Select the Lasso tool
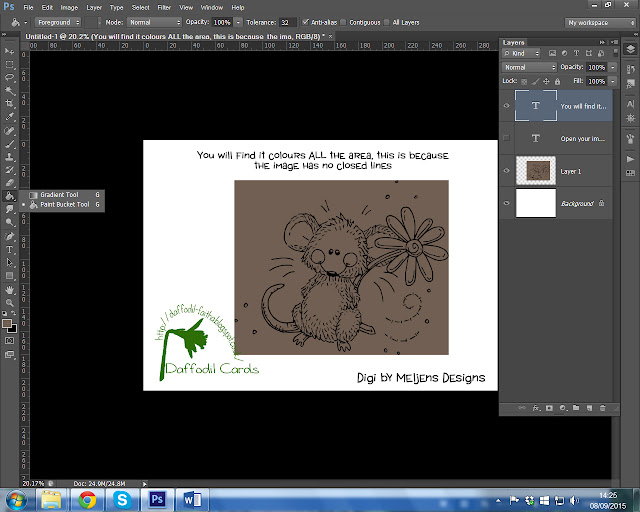 pyautogui.click(x=9, y=78)
